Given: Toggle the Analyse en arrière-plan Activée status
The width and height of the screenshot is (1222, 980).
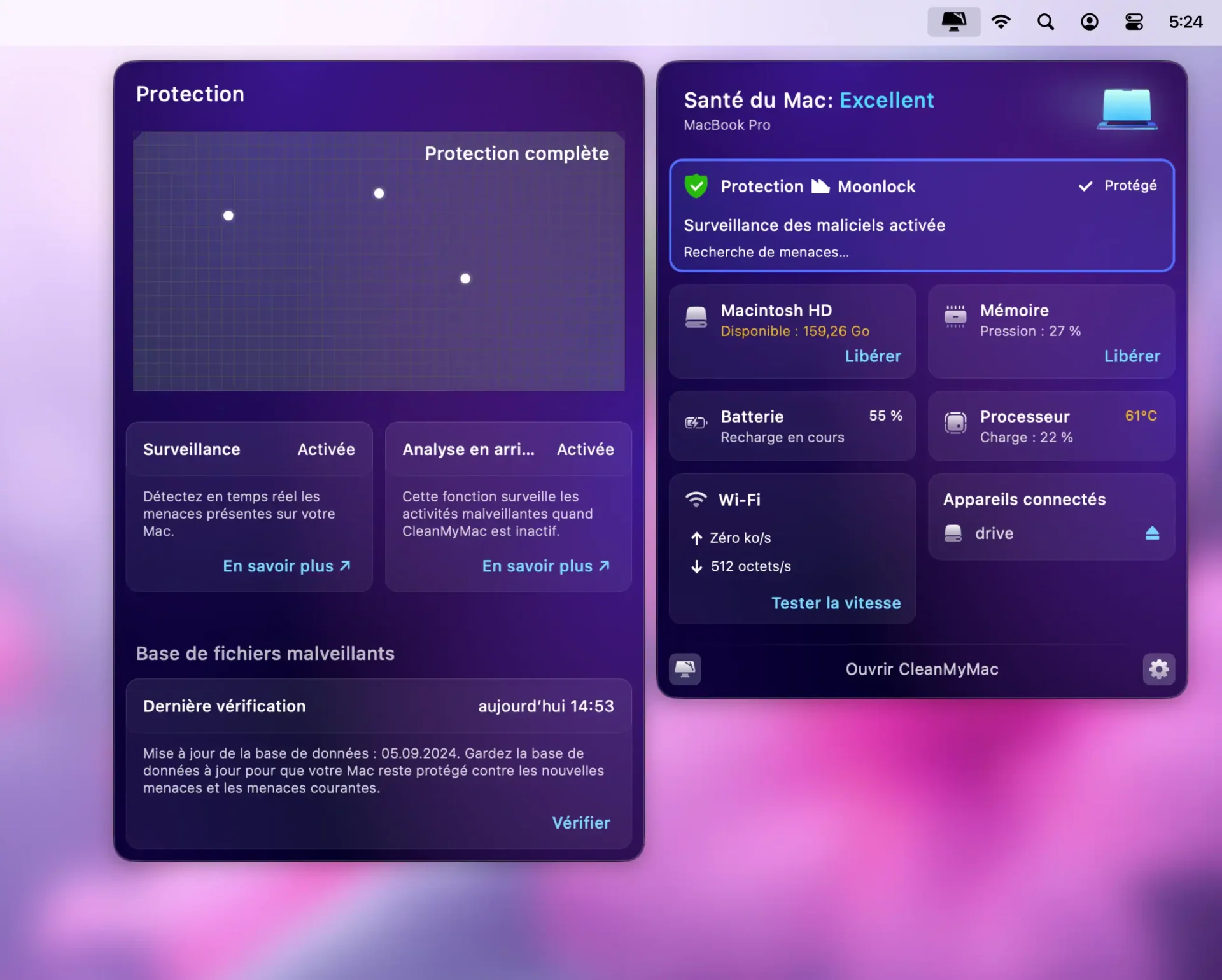Looking at the screenshot, I should (585, 449).
